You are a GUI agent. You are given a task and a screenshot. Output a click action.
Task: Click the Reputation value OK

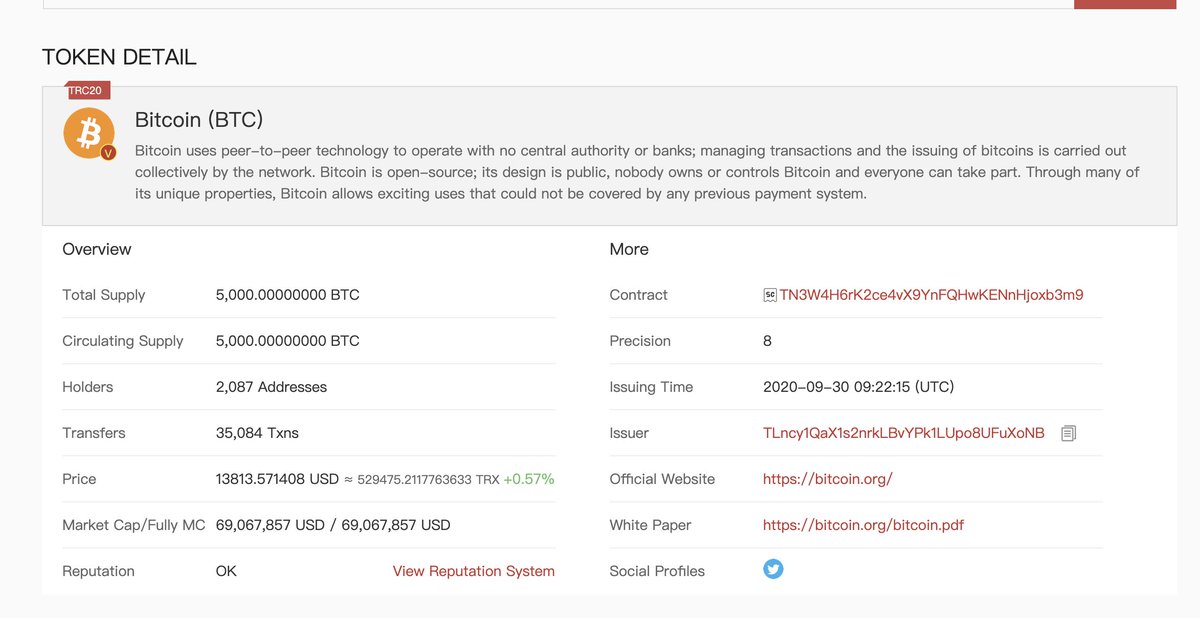pos(226,571)
